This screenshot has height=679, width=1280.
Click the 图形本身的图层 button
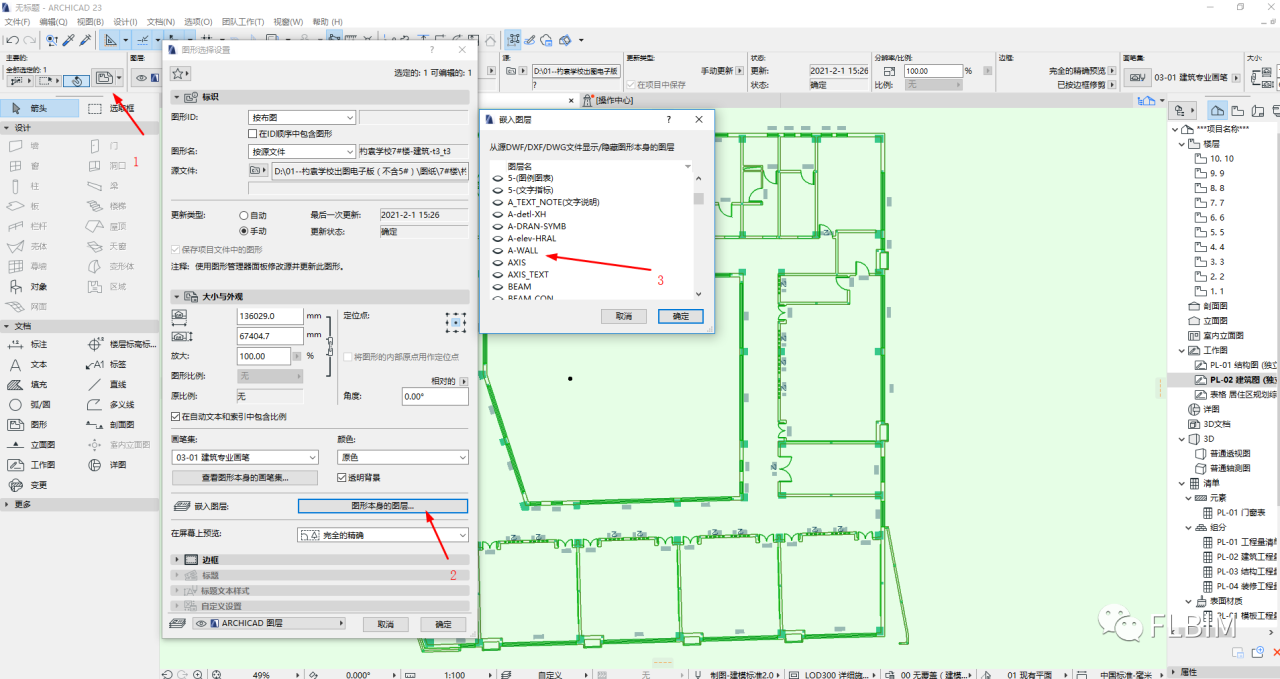tap(383, 505)
